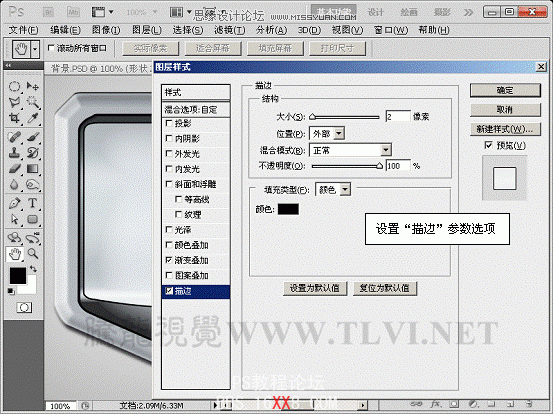
Task: Select the Crop tool
Action: point(14,118)
